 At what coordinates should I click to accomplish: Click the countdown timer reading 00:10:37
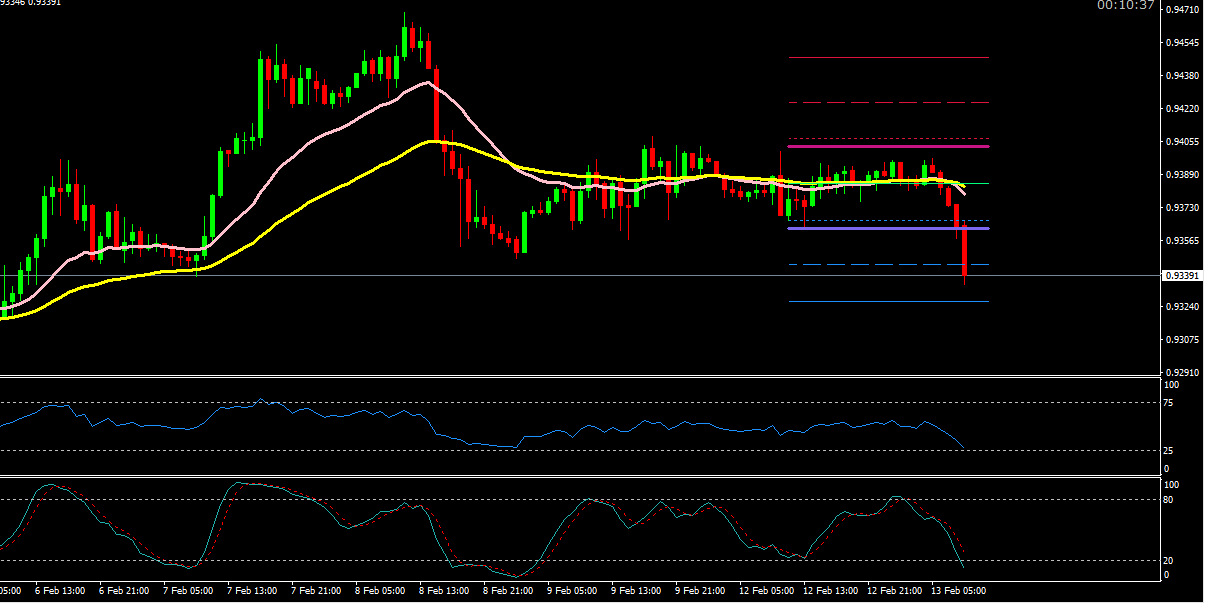tap(1125, 5)
